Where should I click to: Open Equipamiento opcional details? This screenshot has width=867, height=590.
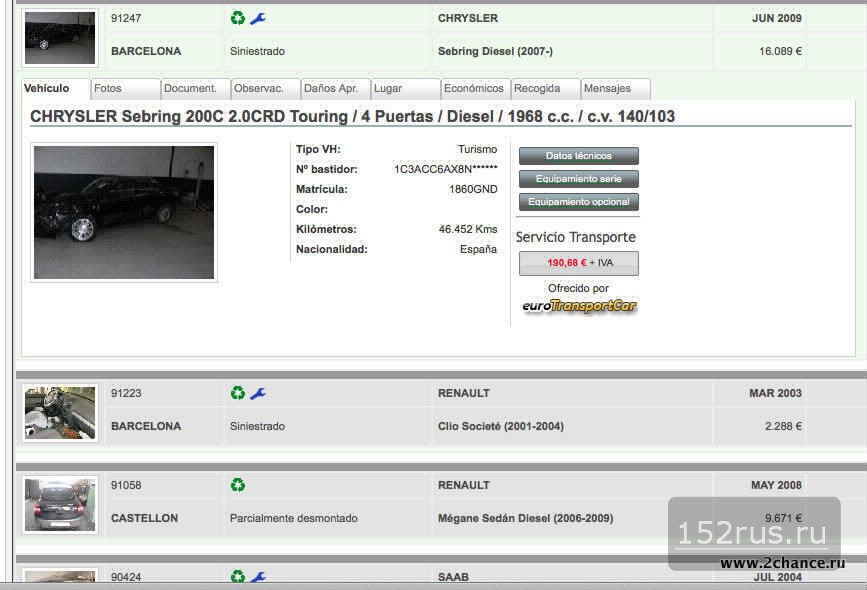[x=578, y=202]
